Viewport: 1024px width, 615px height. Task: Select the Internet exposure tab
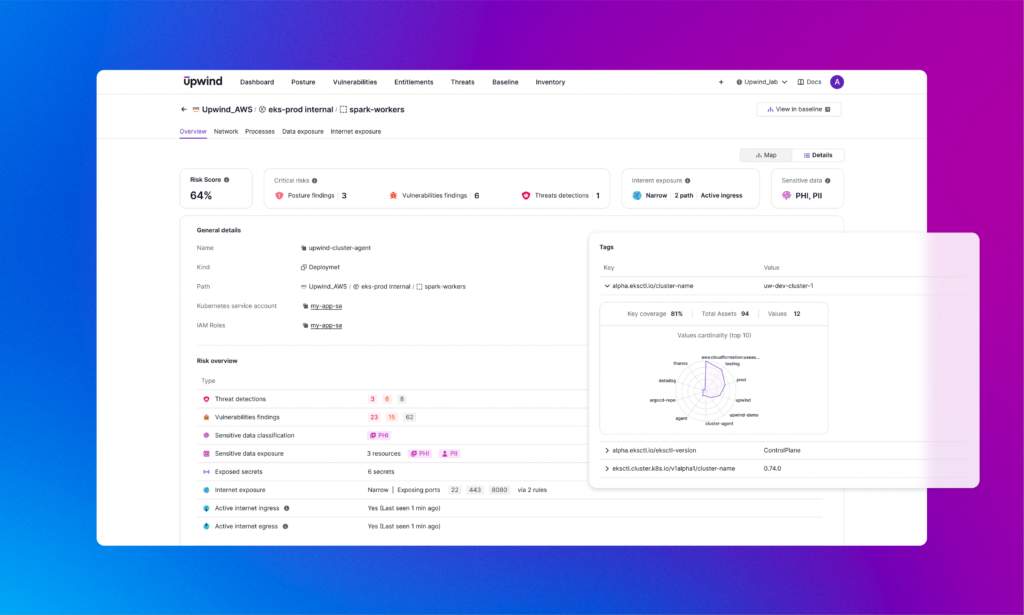click(x=356, y=132)
